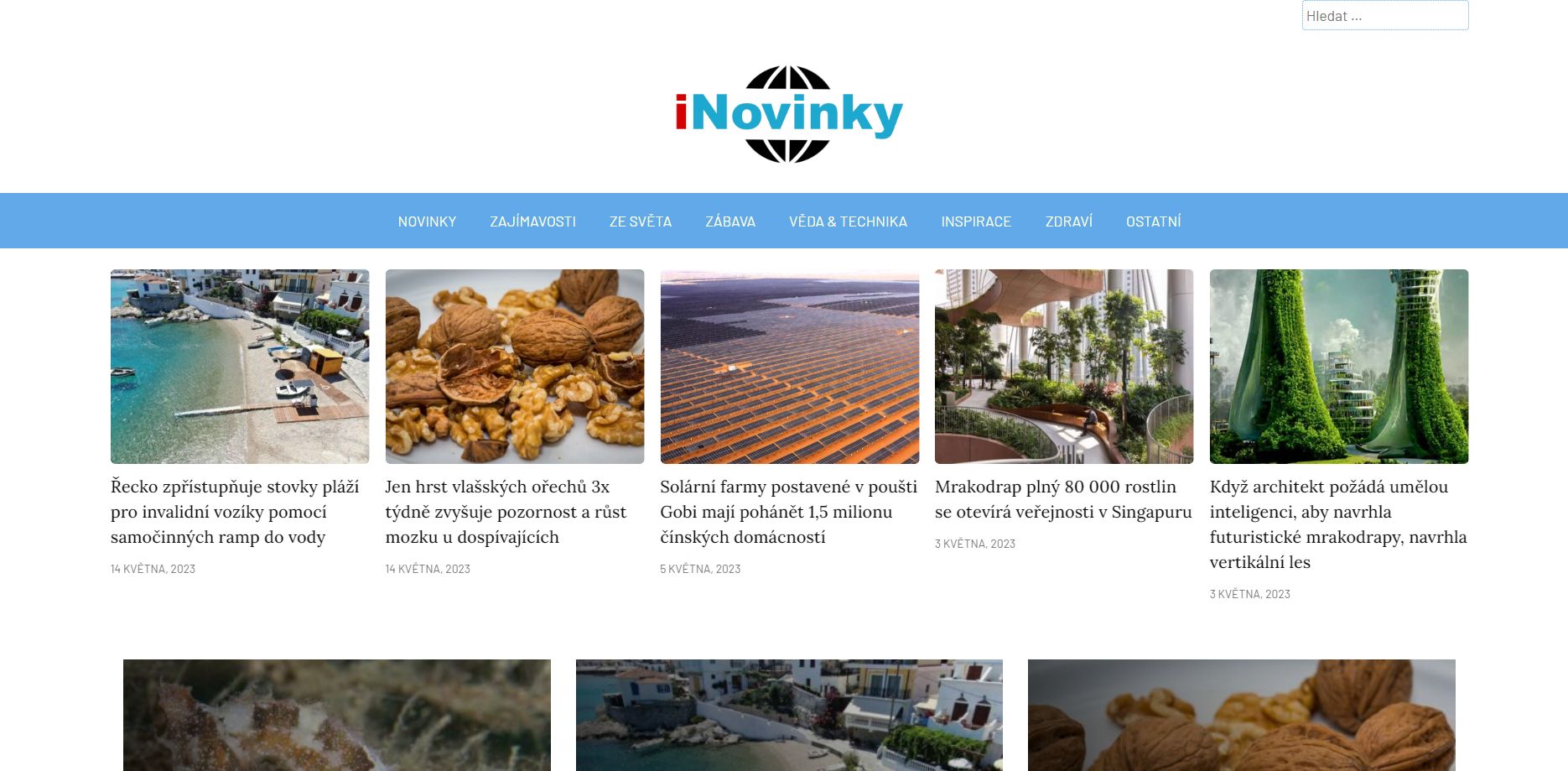
Task: Open Solární farmy v poušti Gobi headline
Action: coord(788,512)
